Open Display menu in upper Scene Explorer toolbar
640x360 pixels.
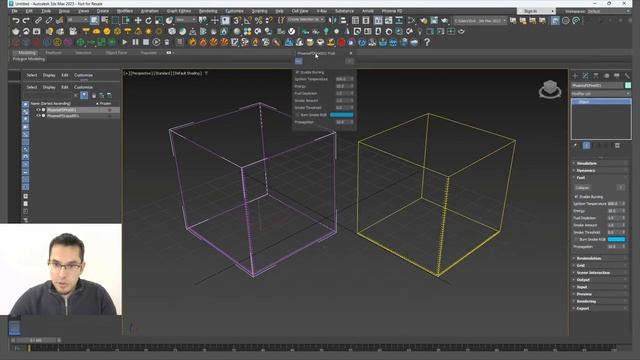pyautogui.click(x=49, y=75)
